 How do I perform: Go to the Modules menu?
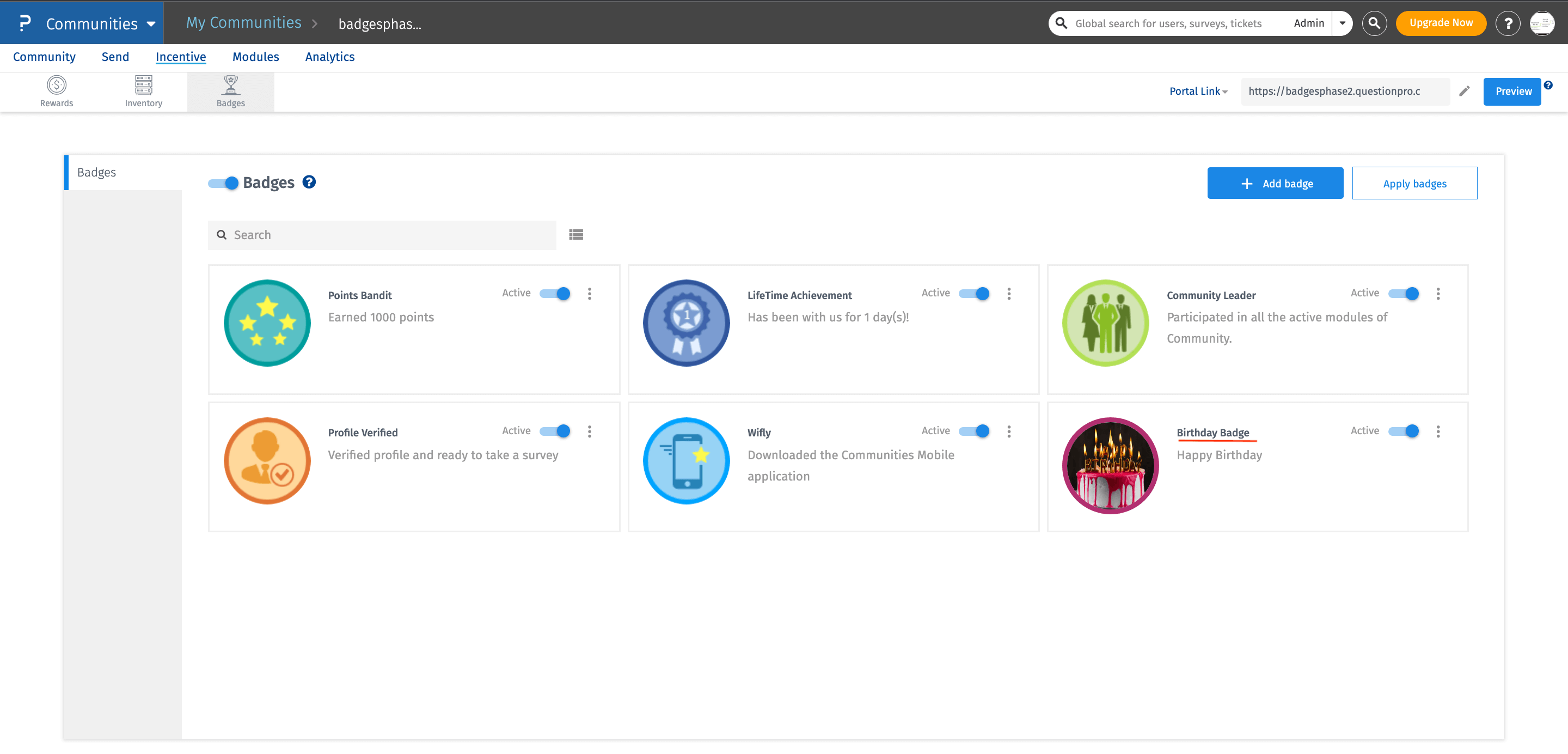click(x=255, y=57)
